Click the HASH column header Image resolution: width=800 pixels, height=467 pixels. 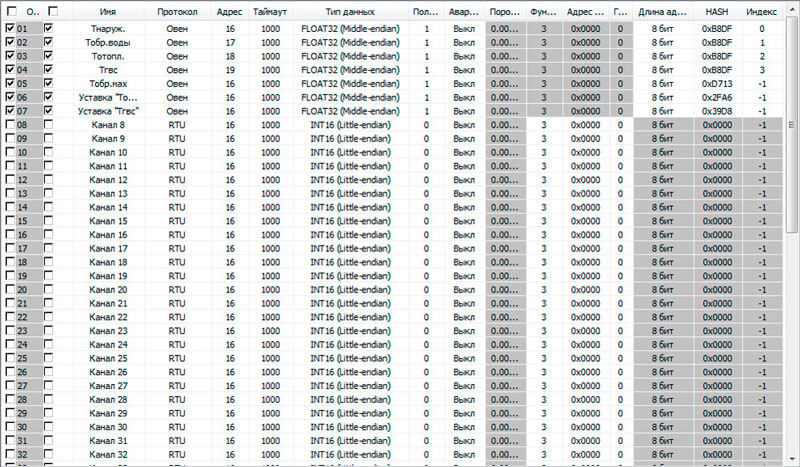(x=717, y=12)
